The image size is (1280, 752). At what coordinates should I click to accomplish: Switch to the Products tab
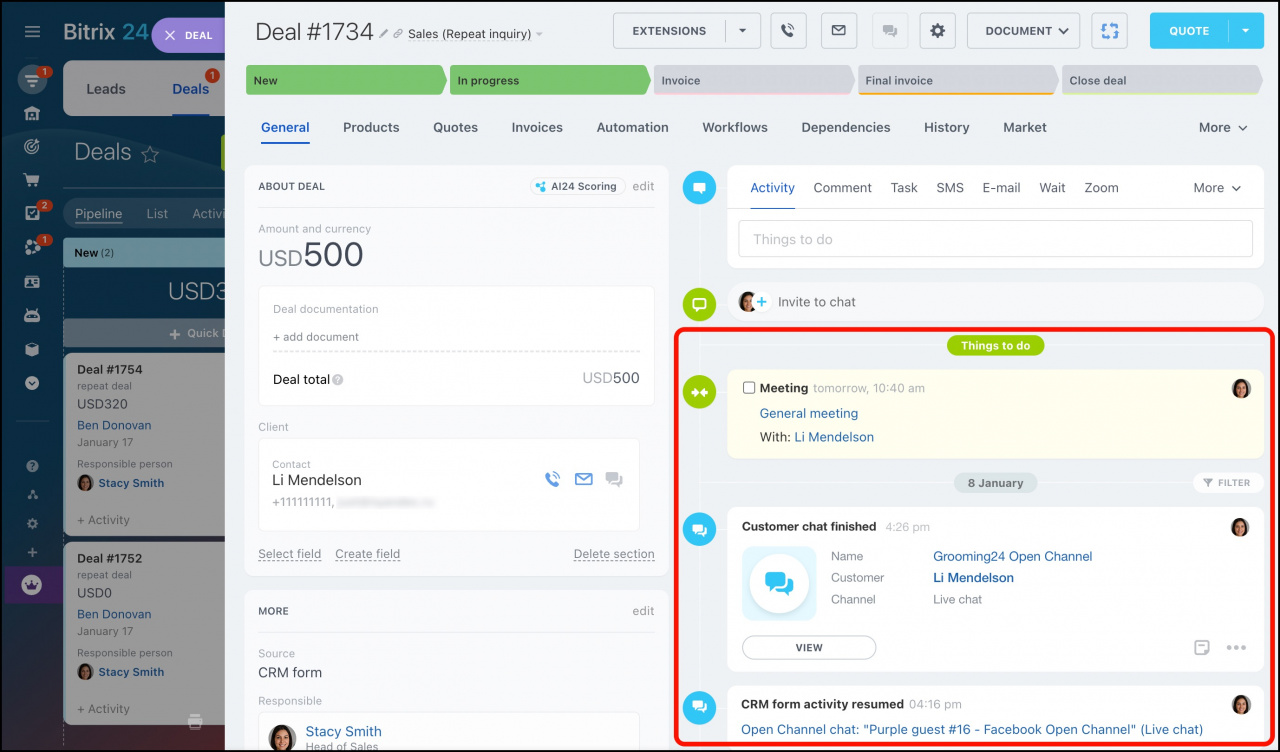coord(371,127)
